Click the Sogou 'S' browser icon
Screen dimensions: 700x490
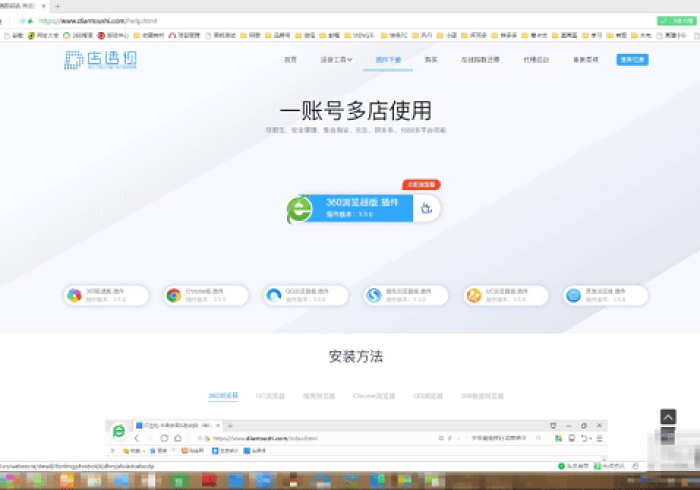tap(374, 295)
